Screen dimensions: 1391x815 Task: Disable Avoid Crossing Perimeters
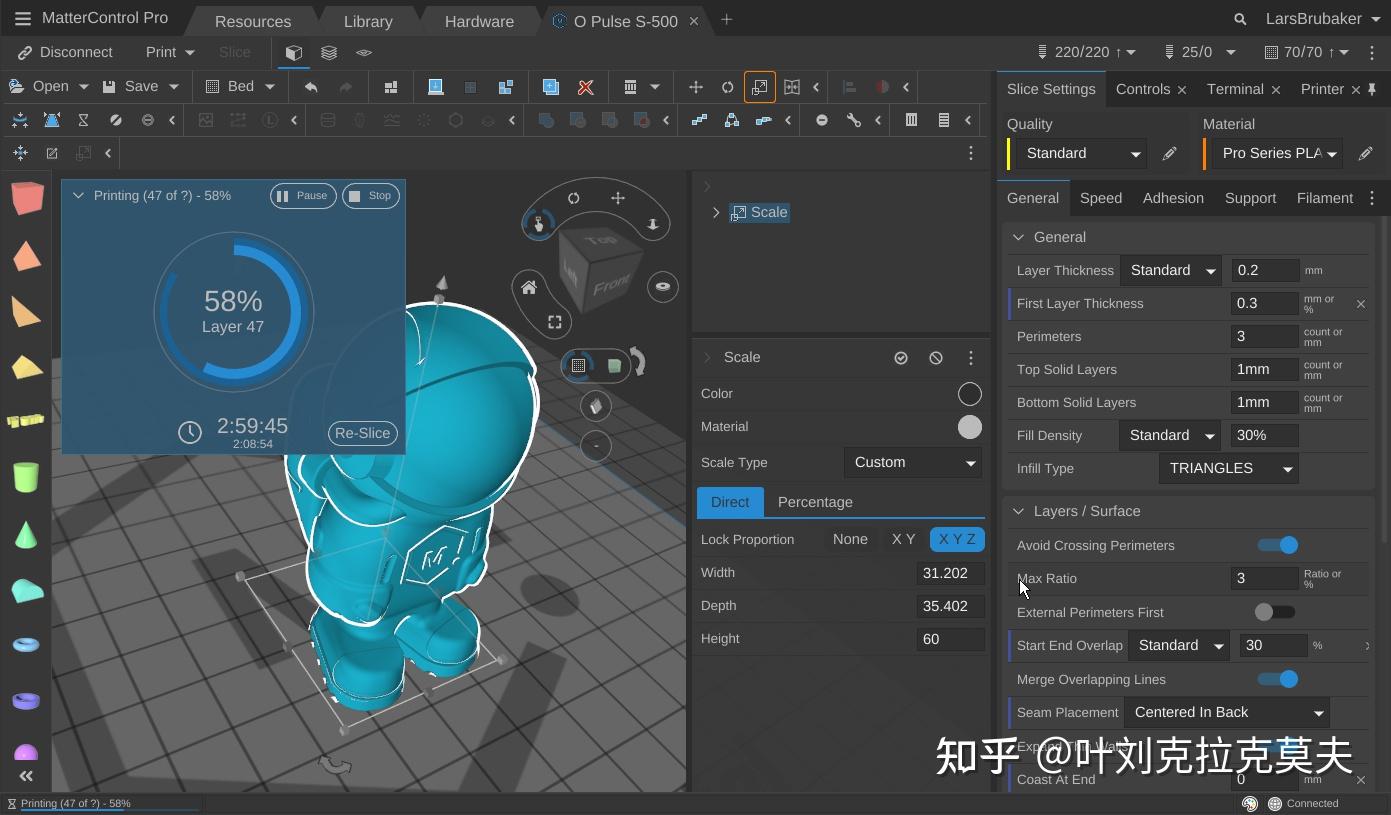point(1277,545)
